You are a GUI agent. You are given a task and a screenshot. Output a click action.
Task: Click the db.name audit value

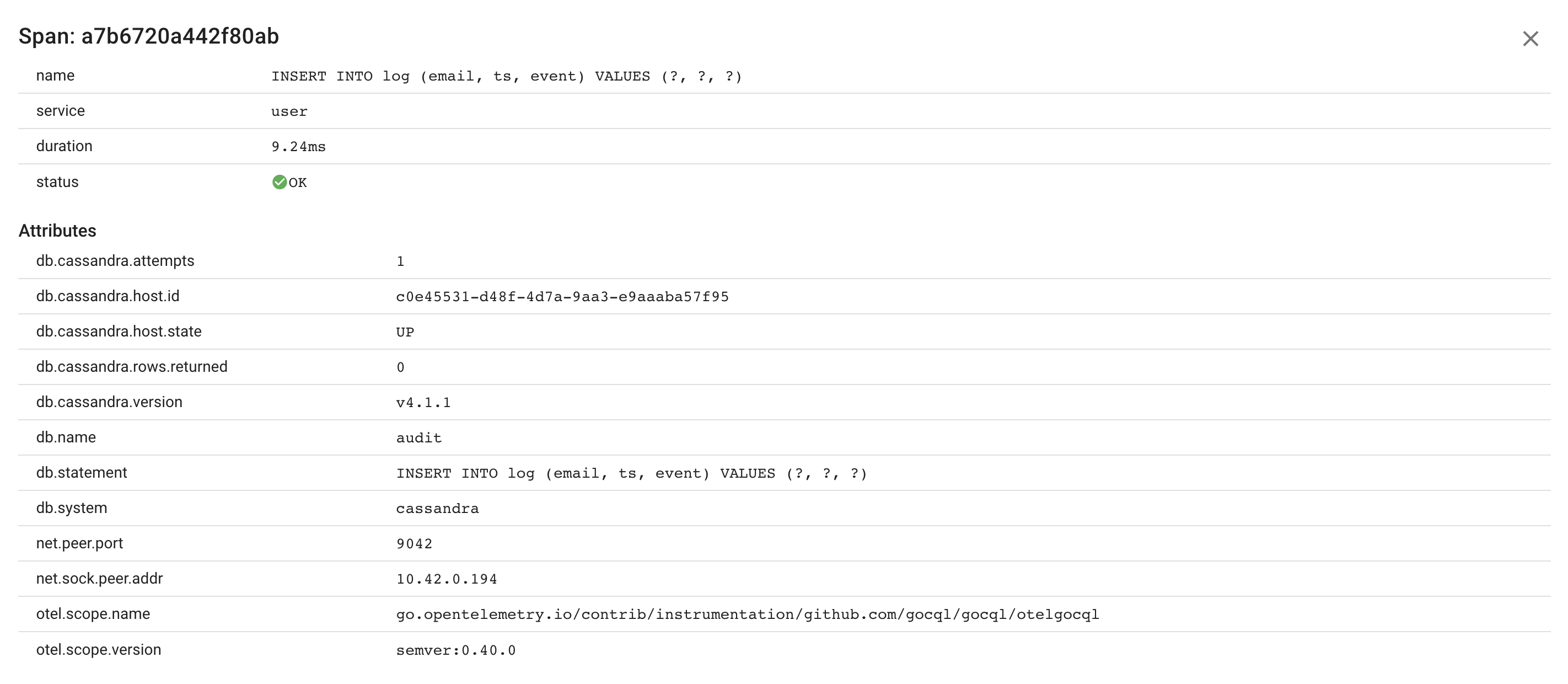[419, 438]
